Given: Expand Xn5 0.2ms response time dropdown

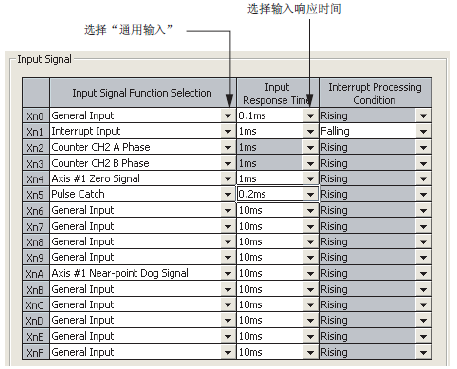Looking at the screenshot, I should [x=310, y=194].
